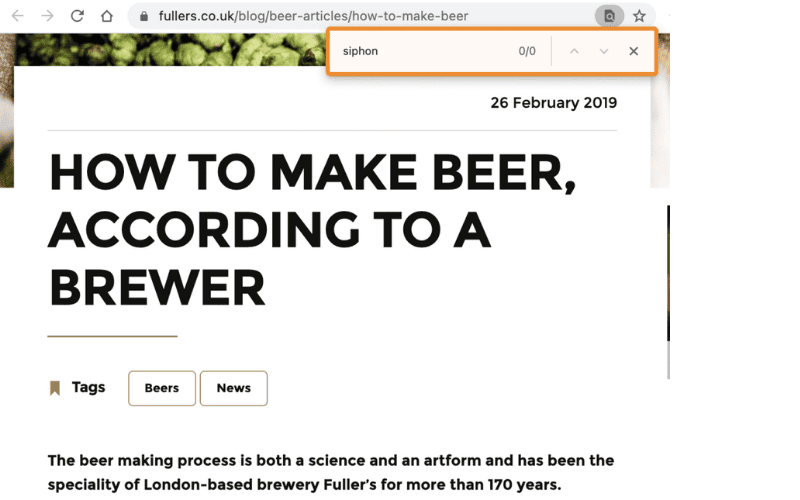This screenshot has height=500, width=800.
Task: Click the "How to Make Beer" headline
Action: [x=312, y=230]
